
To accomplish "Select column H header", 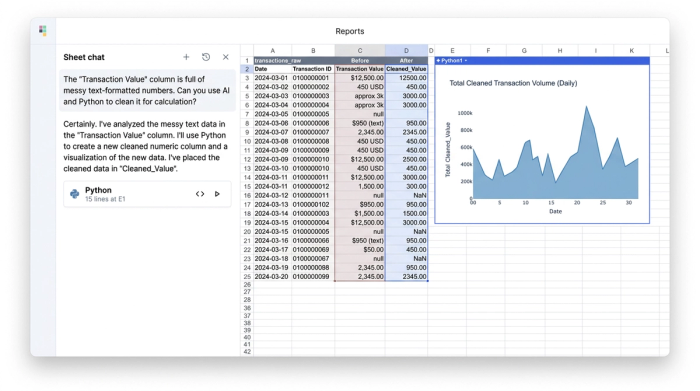I will coord(560,50).
